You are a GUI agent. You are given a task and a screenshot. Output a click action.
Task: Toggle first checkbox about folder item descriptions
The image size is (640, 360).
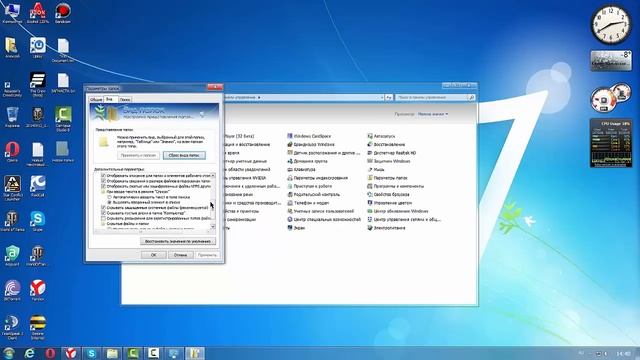[x=103, y=176]
